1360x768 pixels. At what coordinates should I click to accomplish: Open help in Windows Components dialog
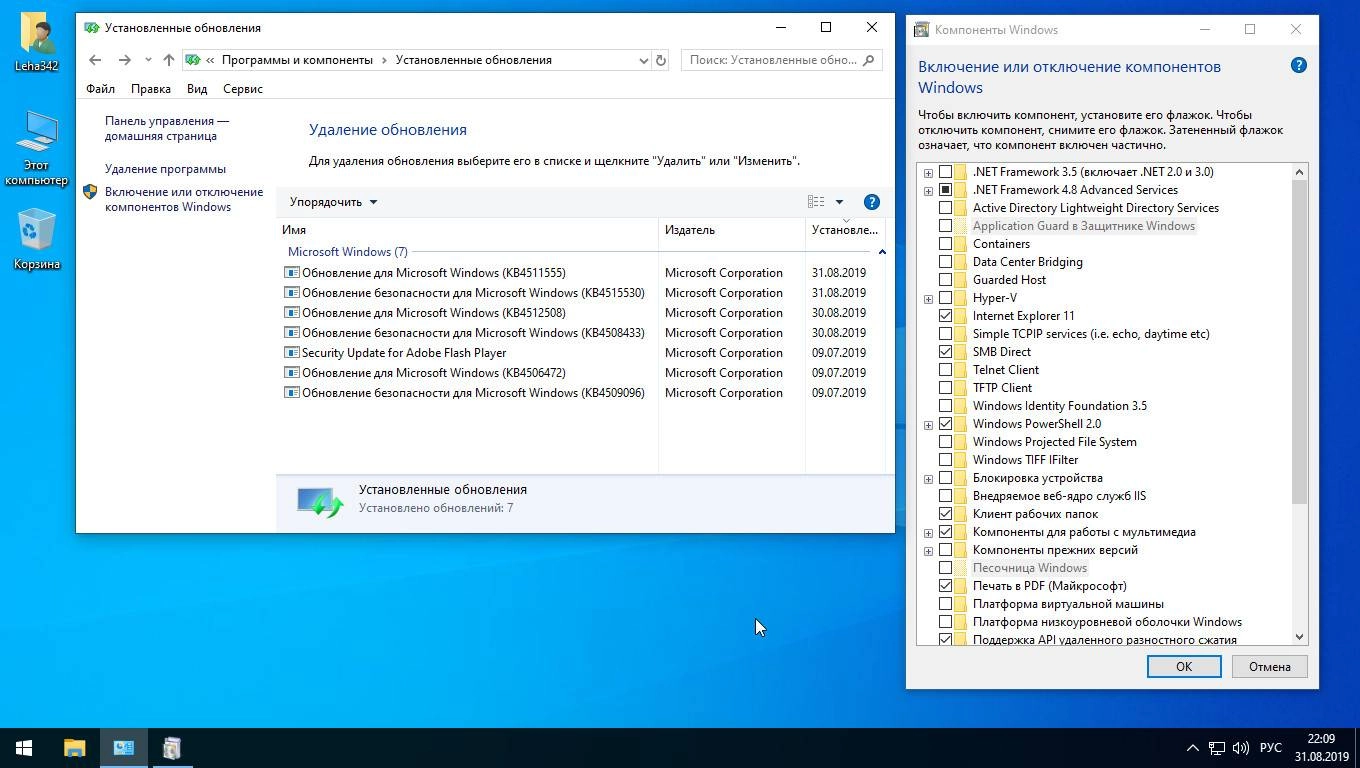[x=1298, y=66]
